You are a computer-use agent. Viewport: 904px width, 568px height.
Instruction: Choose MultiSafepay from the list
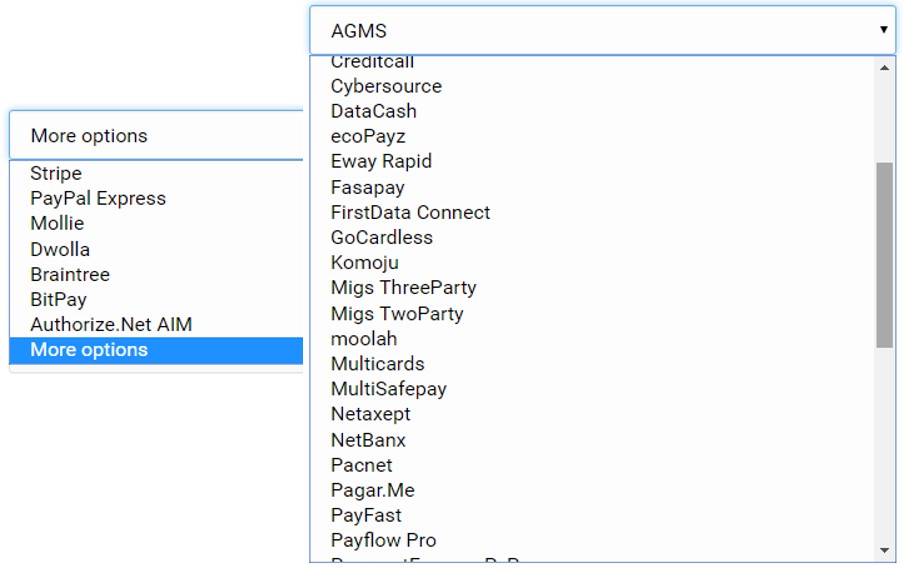(x=388, y=389)
